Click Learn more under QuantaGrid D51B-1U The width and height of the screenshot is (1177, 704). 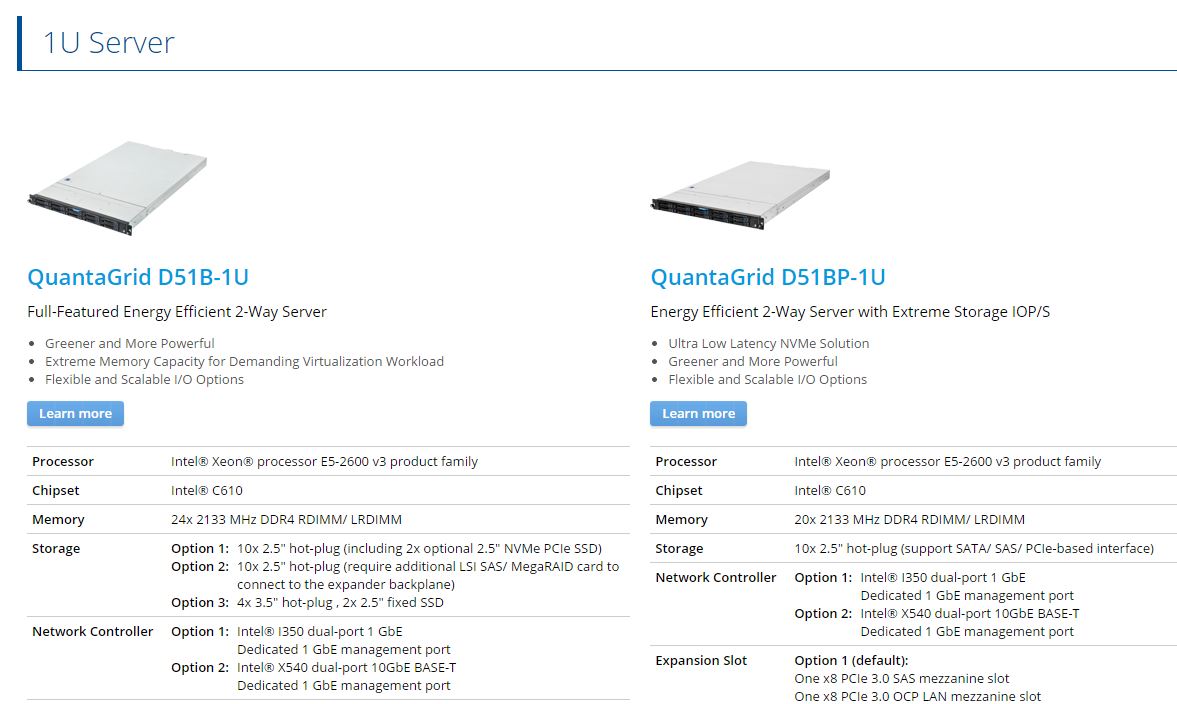pyautogui.click(x=75, y=414)
